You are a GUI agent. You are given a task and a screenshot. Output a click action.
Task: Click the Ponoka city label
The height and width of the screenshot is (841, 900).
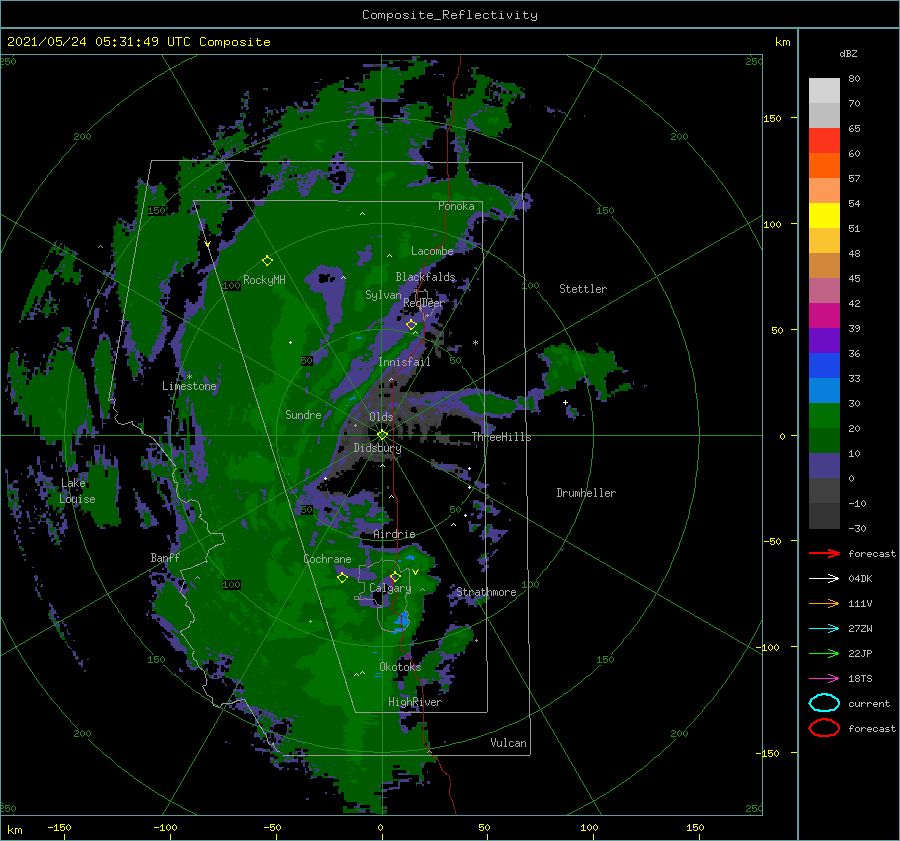point(456,206)
